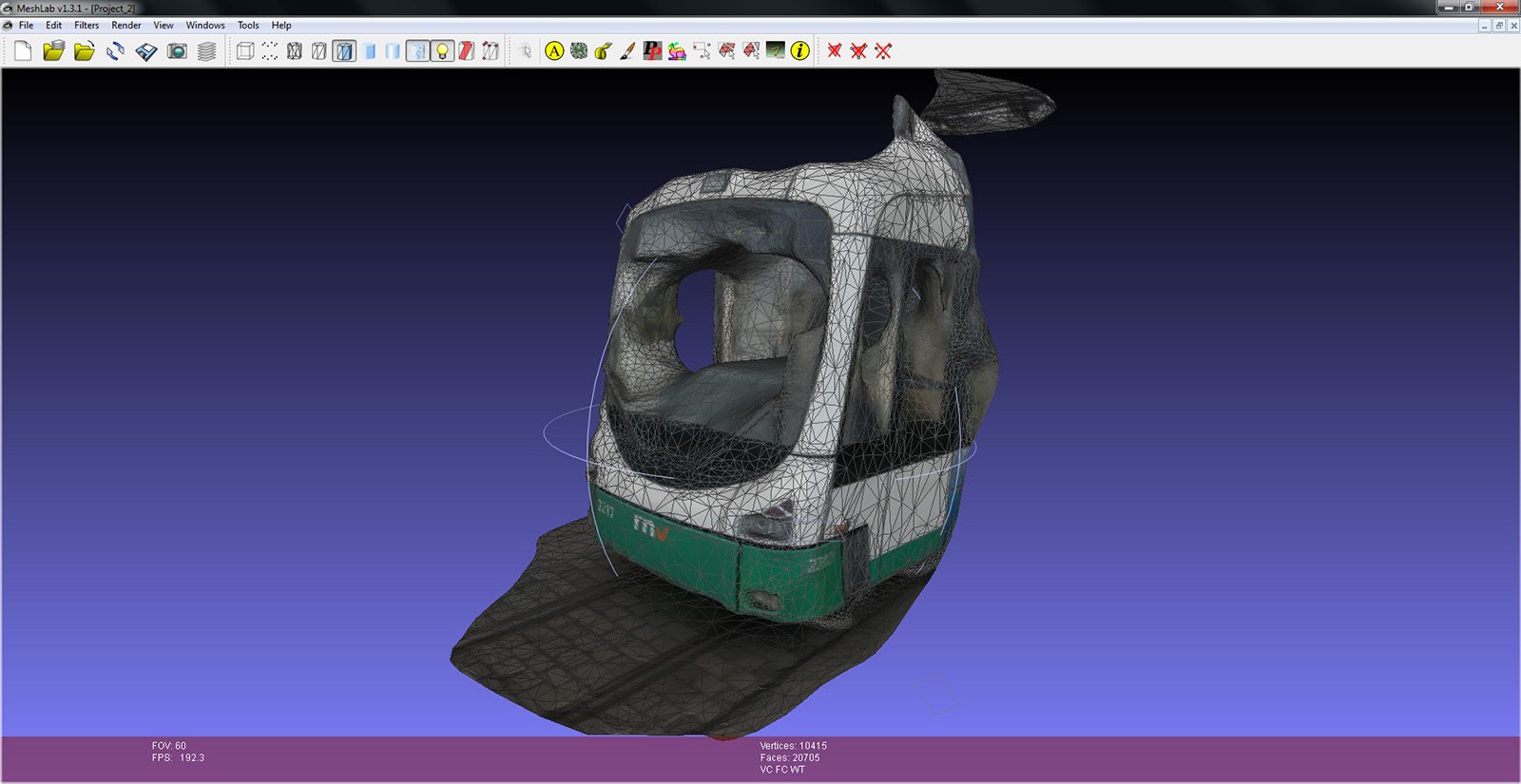Viewport: 1521px width, 784px height.
Task: Toggle selected face rendering red icon
Action: [466, 51]
